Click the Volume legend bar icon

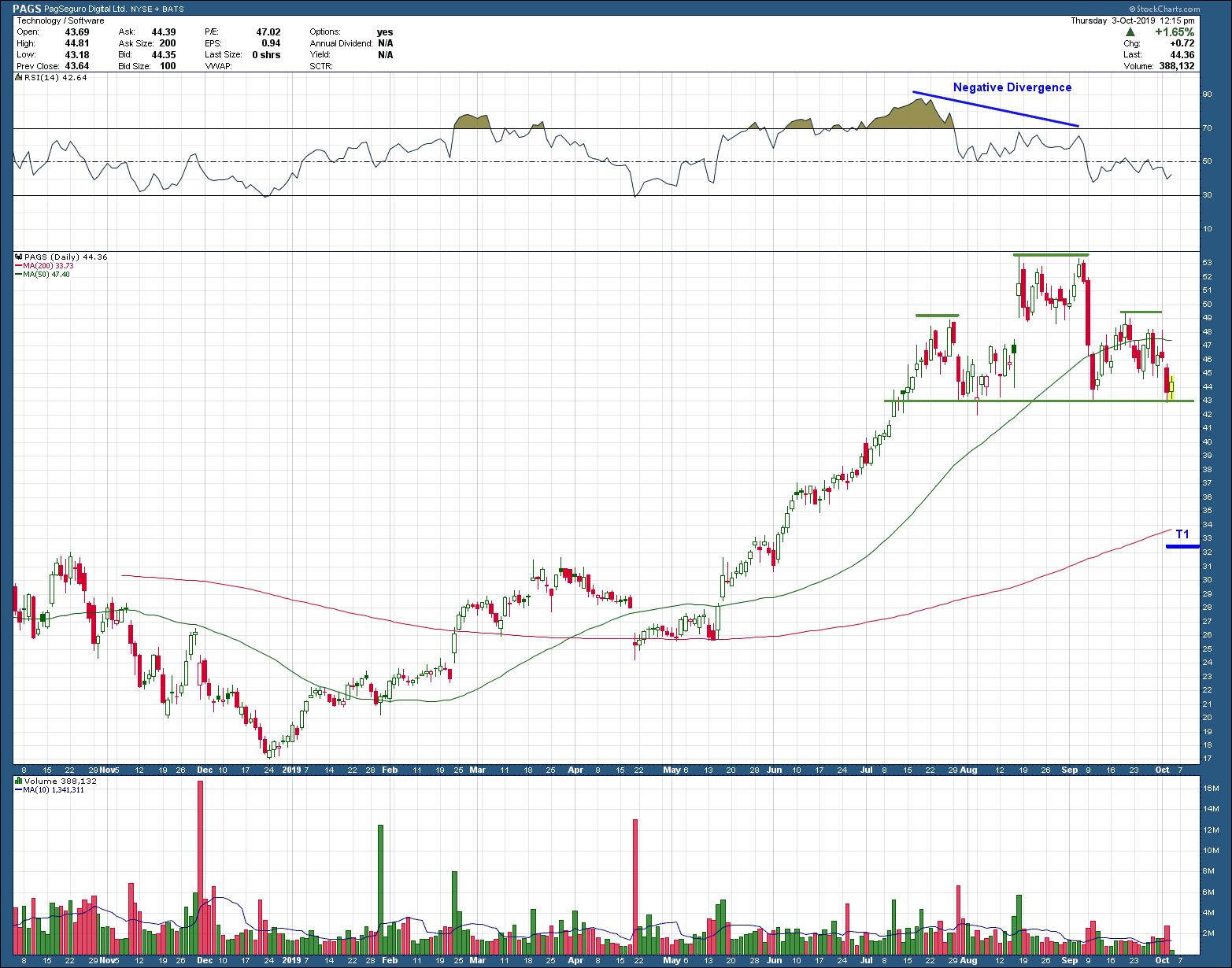tap(19, 781)
